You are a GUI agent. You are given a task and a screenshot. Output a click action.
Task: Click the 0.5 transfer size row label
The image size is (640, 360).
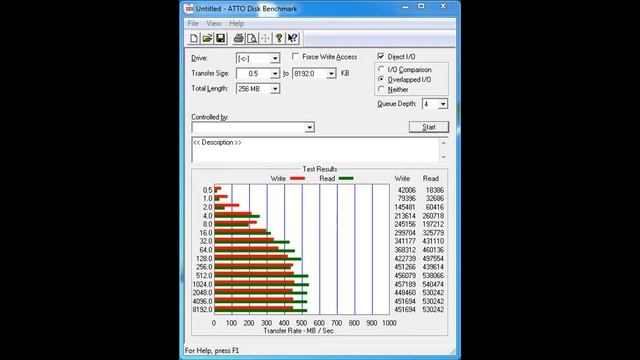click(x=207, y=190)
